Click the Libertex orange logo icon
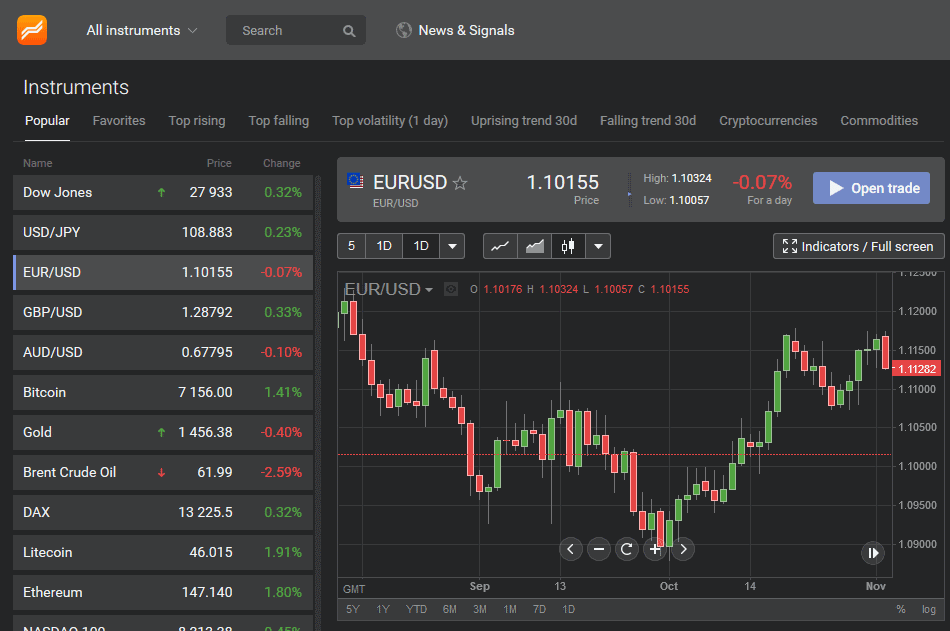950x631 pixels. (32, 30)
